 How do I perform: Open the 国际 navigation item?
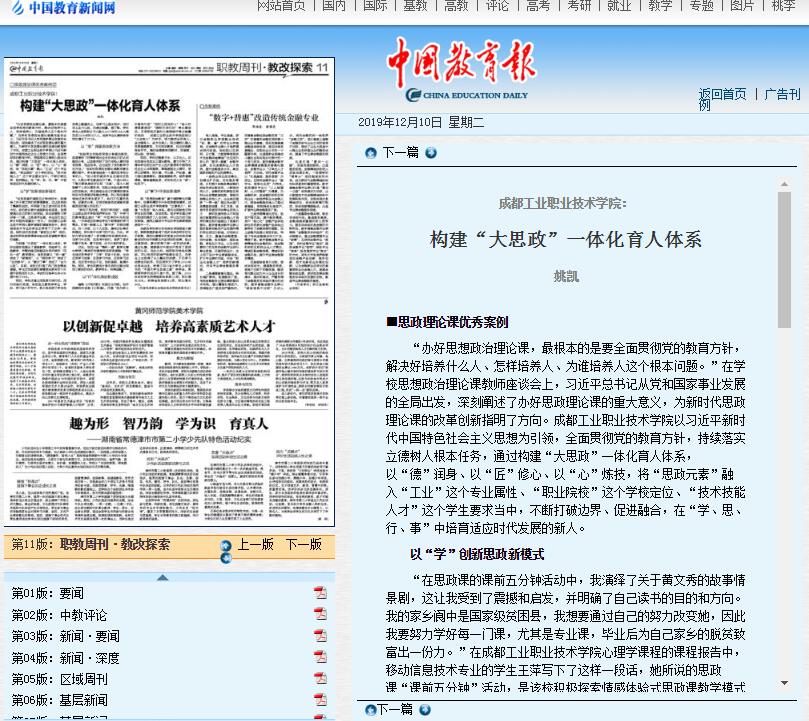(x=375, y=6)
